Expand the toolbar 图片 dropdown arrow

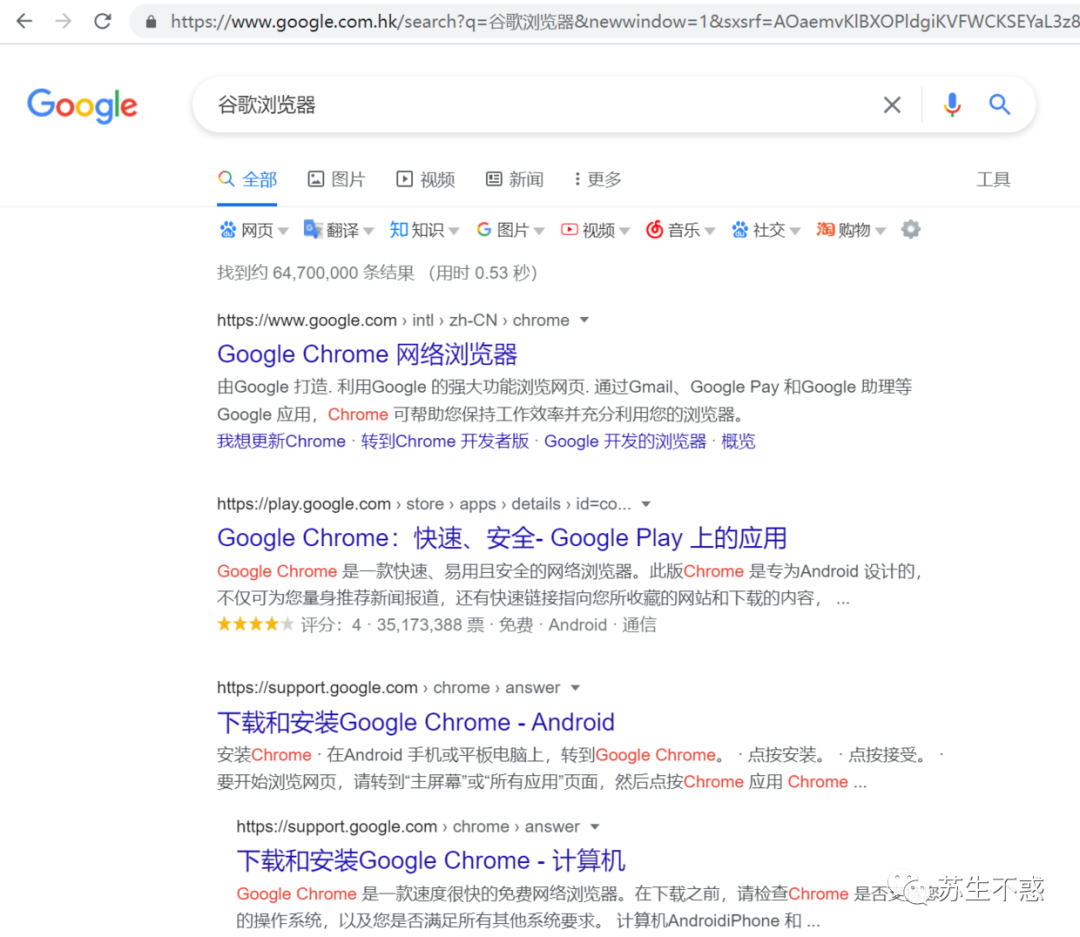tap(539, 231)
